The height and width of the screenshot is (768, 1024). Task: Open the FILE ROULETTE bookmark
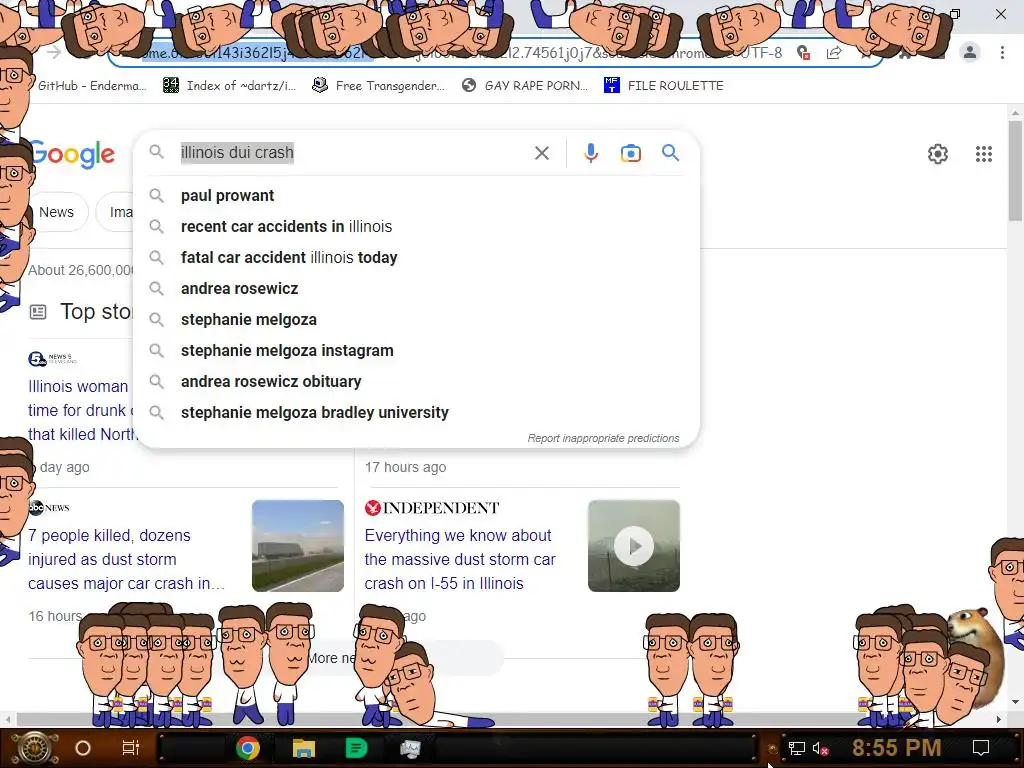click(664, 86)
